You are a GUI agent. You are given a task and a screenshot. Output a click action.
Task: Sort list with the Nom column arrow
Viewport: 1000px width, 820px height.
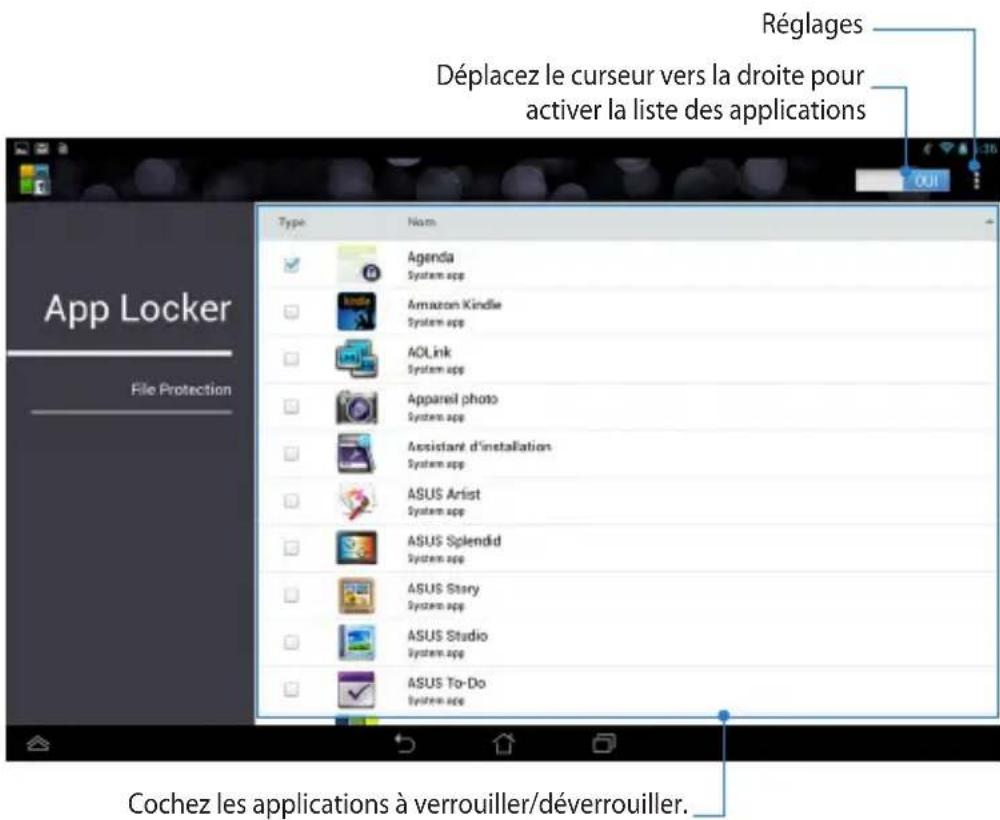[x=989, y=223]
